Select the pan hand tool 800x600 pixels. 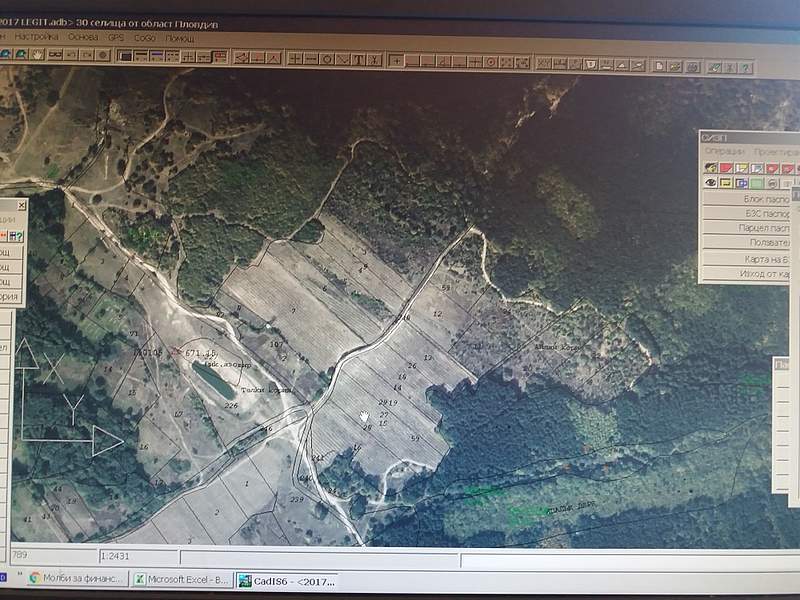(37, 55)
